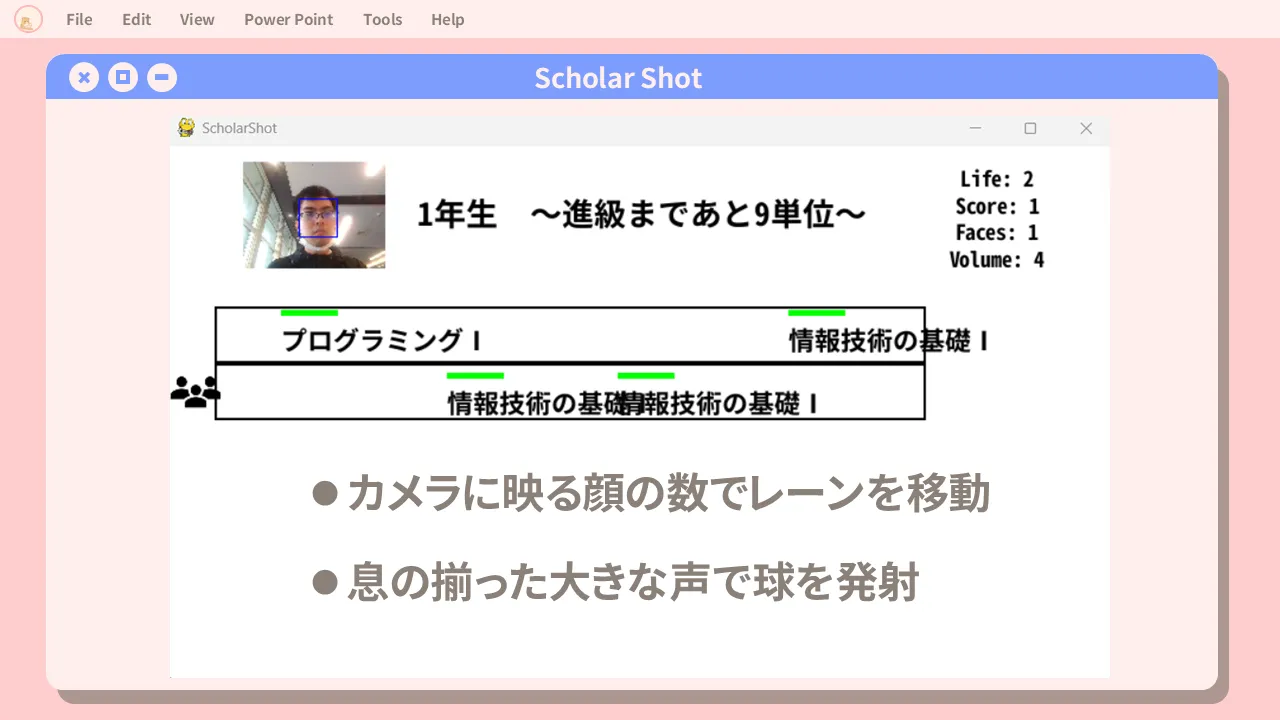
Task: Close the inner ScholarShot window
Action: click(1086, 128)
